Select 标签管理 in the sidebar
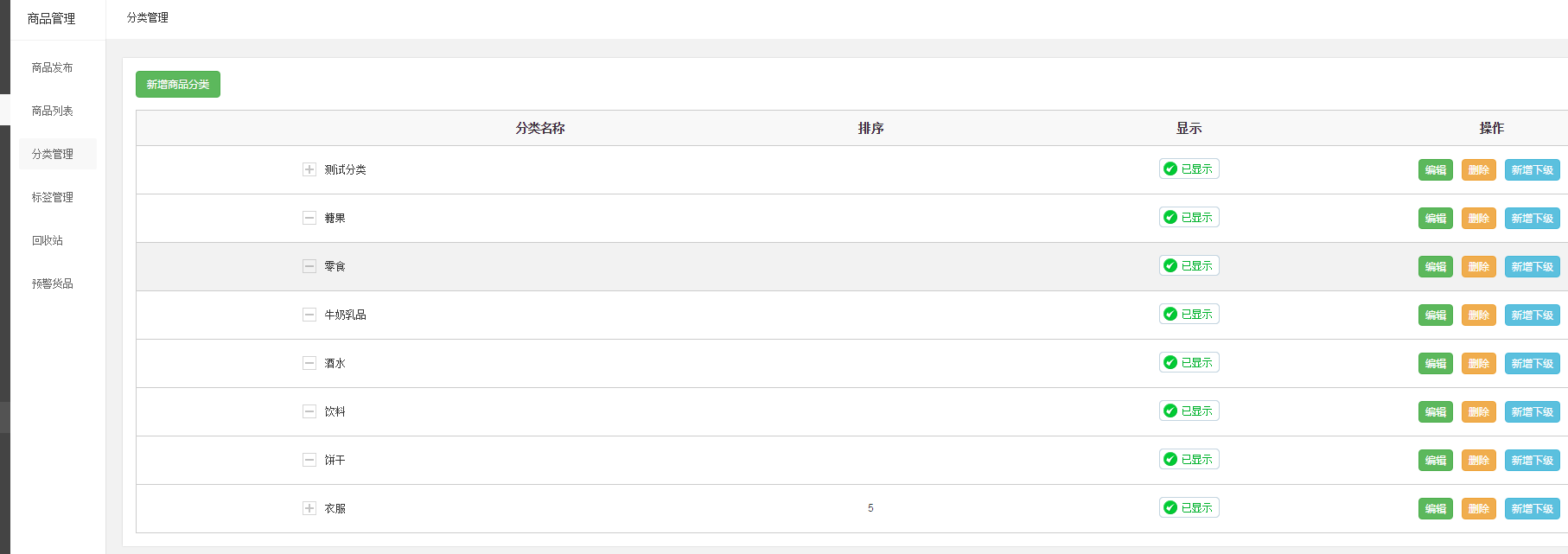 pyautogui.click(x=52, y=197)
